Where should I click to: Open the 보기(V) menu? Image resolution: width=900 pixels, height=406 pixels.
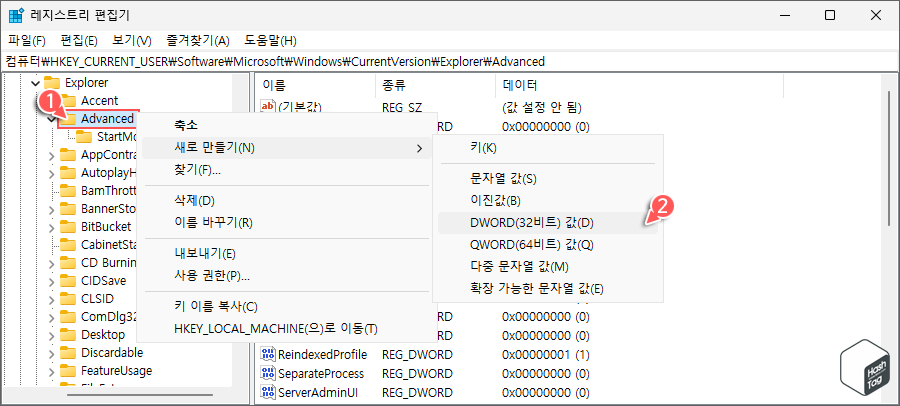[x=131, y=41]
